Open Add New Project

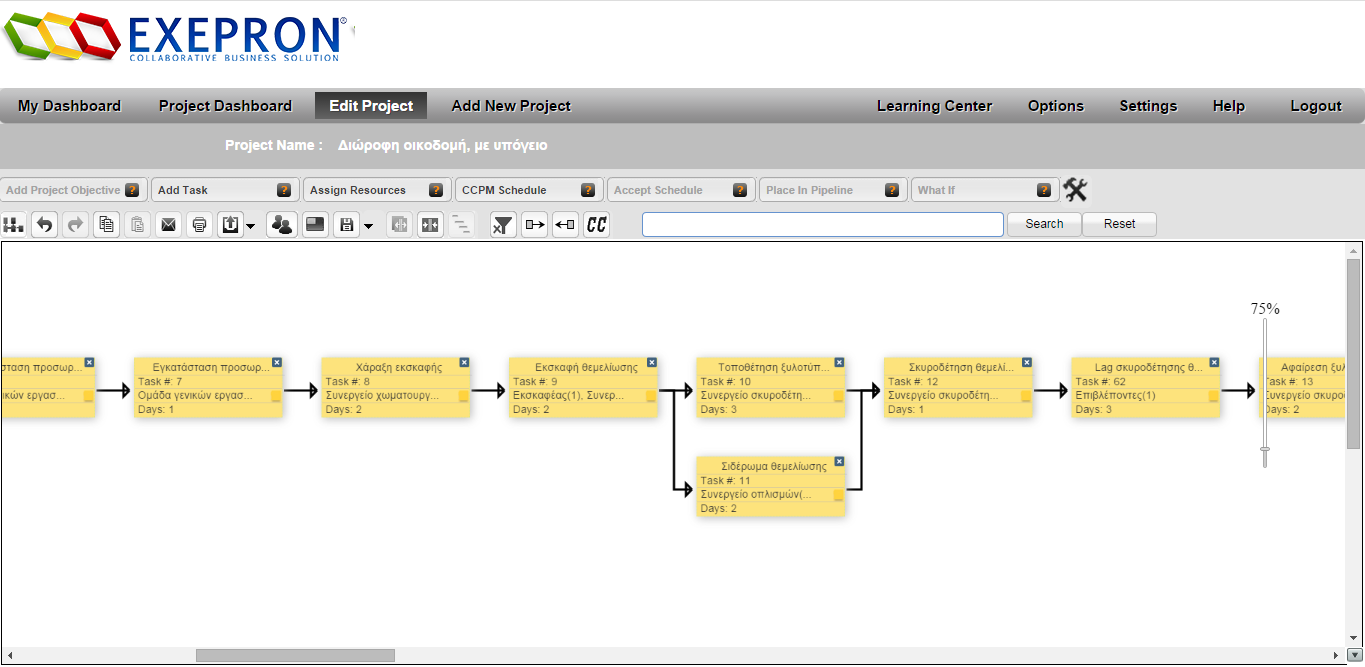511,106
